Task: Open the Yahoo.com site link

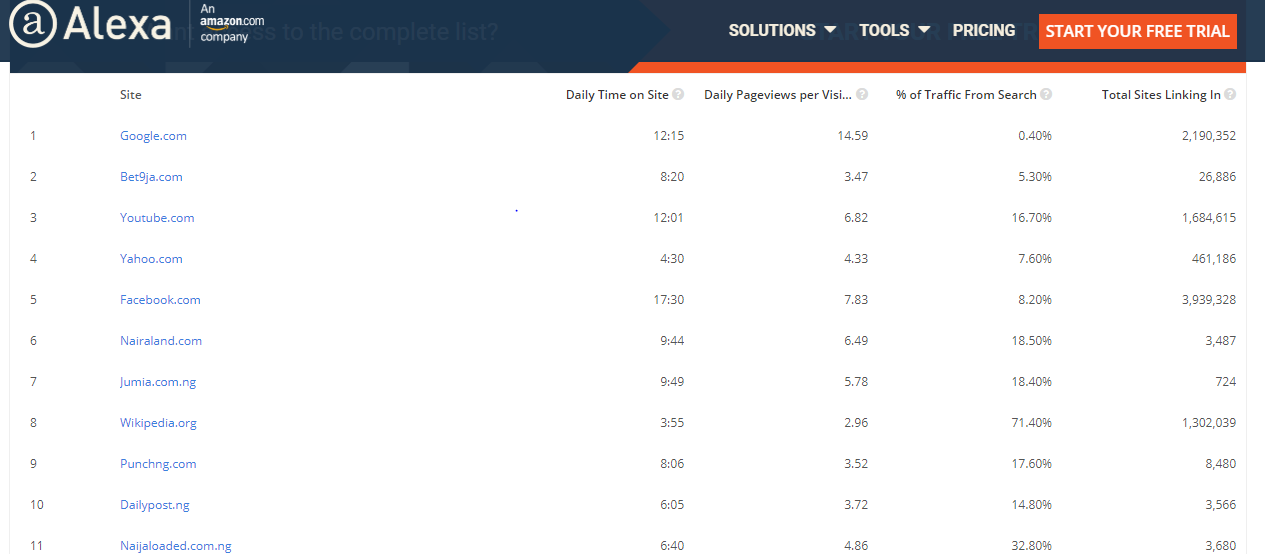Action: point(151,259)
